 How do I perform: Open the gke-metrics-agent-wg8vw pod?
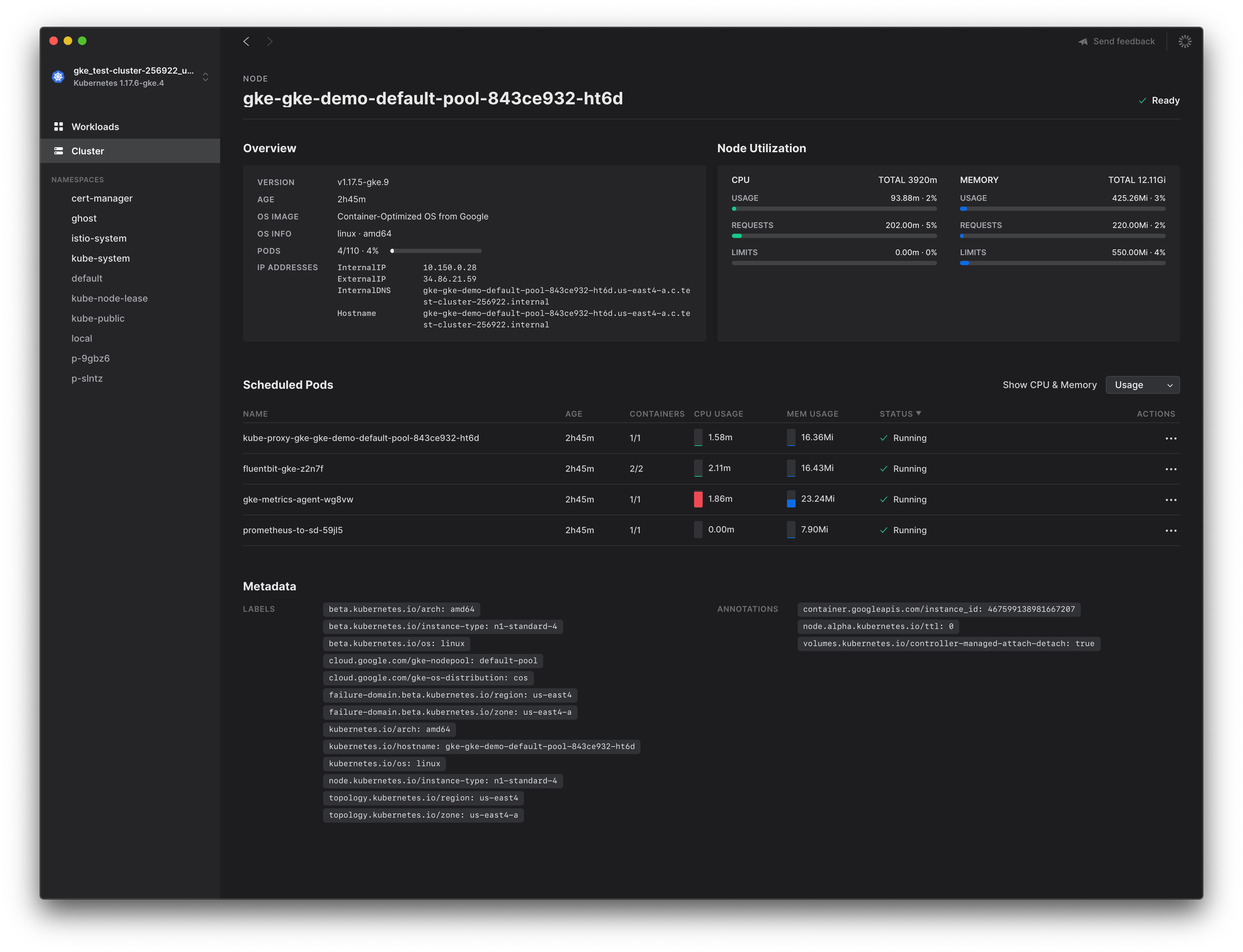[298, 499]
